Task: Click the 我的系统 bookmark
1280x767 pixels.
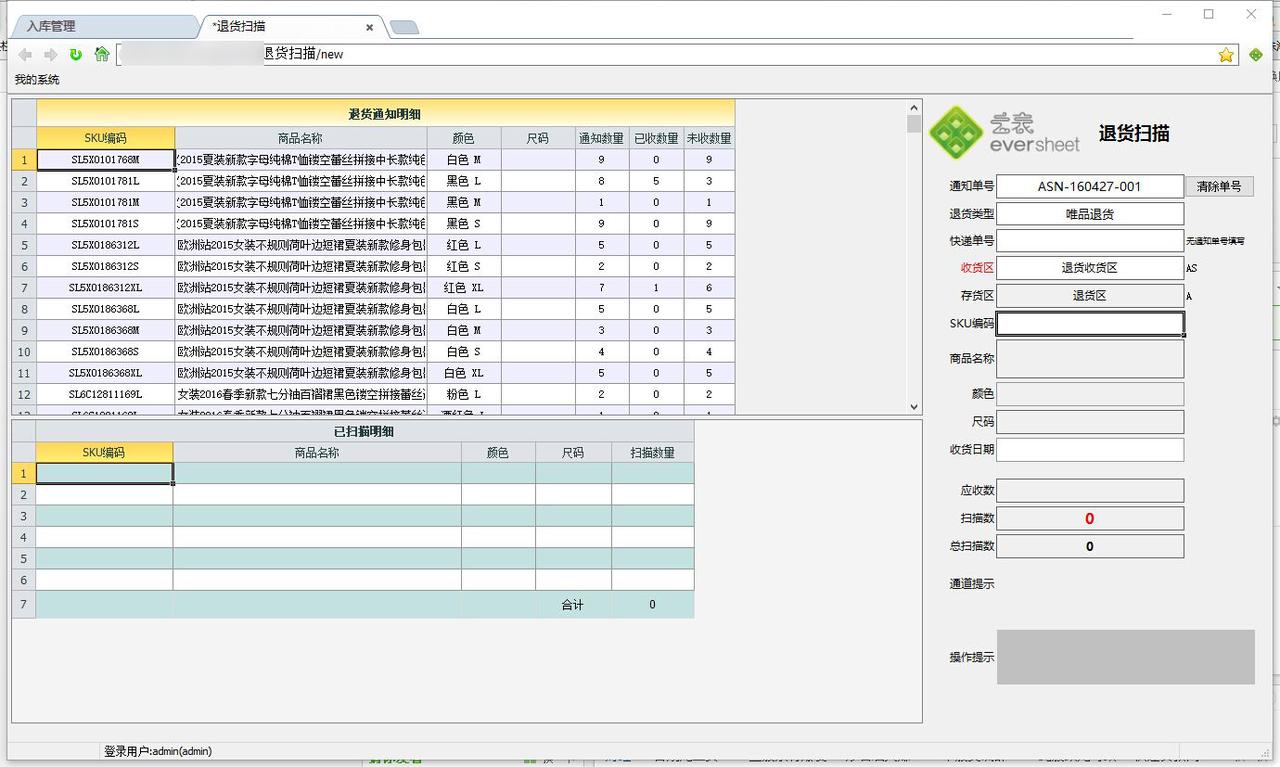Action: coord(37,80)
